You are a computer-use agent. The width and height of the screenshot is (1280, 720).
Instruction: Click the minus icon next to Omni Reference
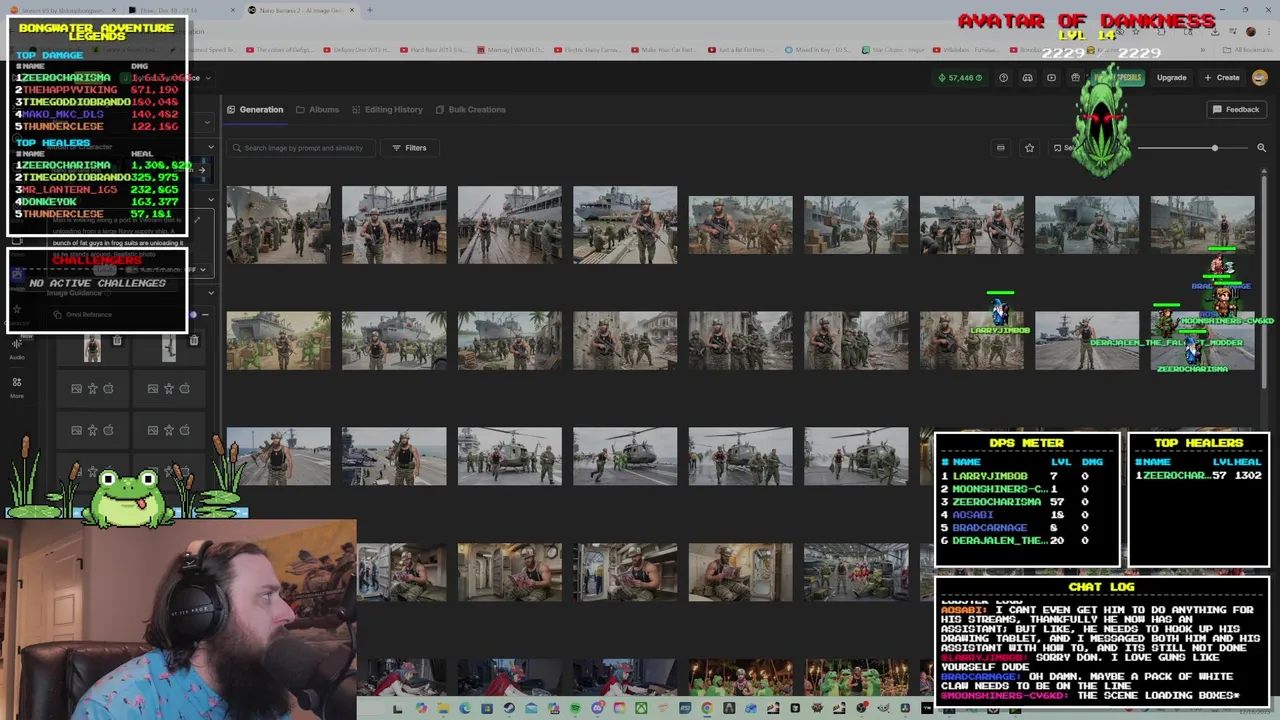point(205,315)
